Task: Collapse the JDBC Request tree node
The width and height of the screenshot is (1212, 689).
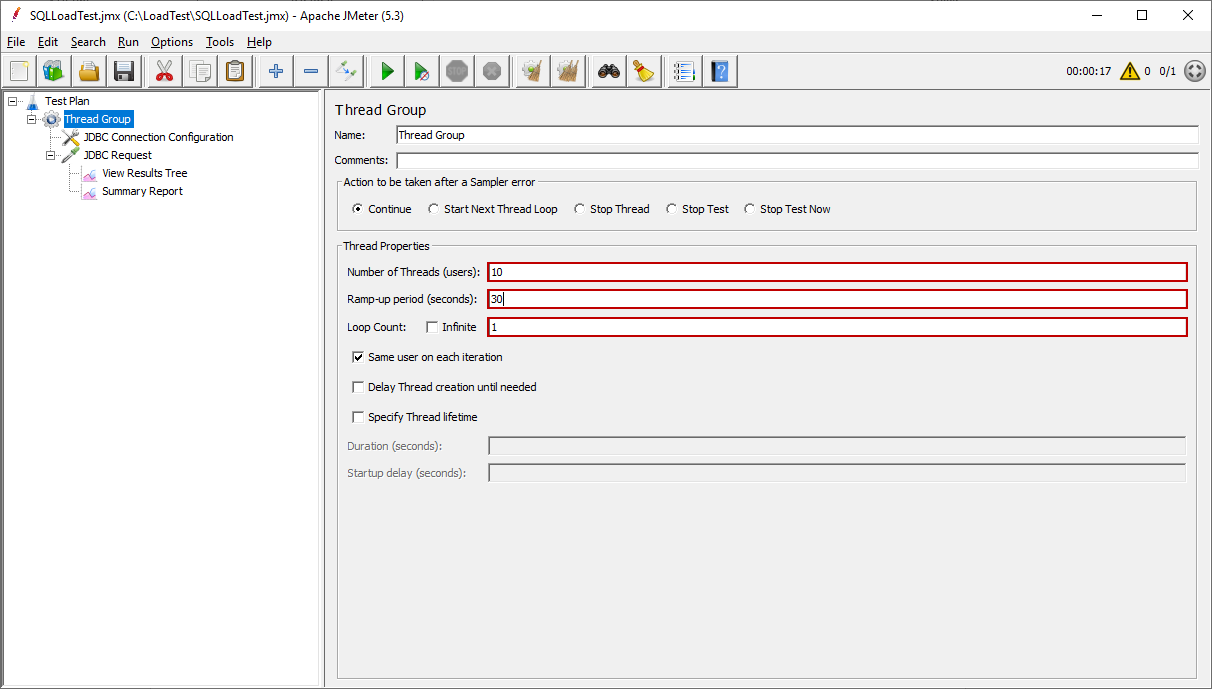Action: pos(50,155)
